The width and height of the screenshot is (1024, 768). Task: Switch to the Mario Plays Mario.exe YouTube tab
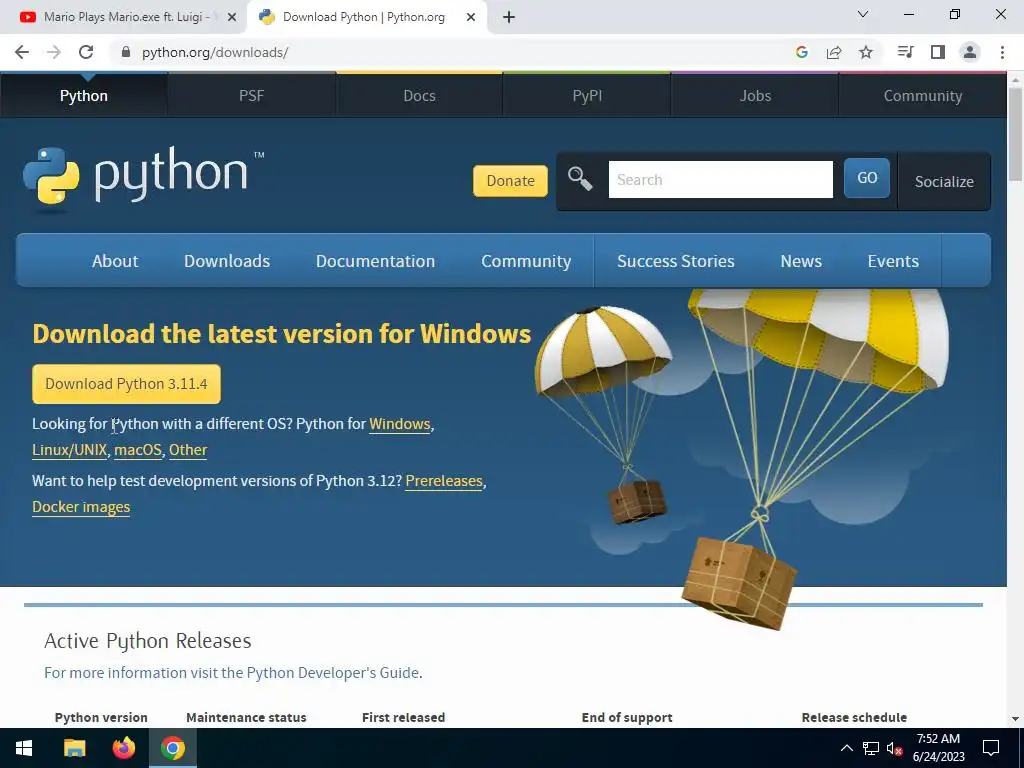pos(124,17)
